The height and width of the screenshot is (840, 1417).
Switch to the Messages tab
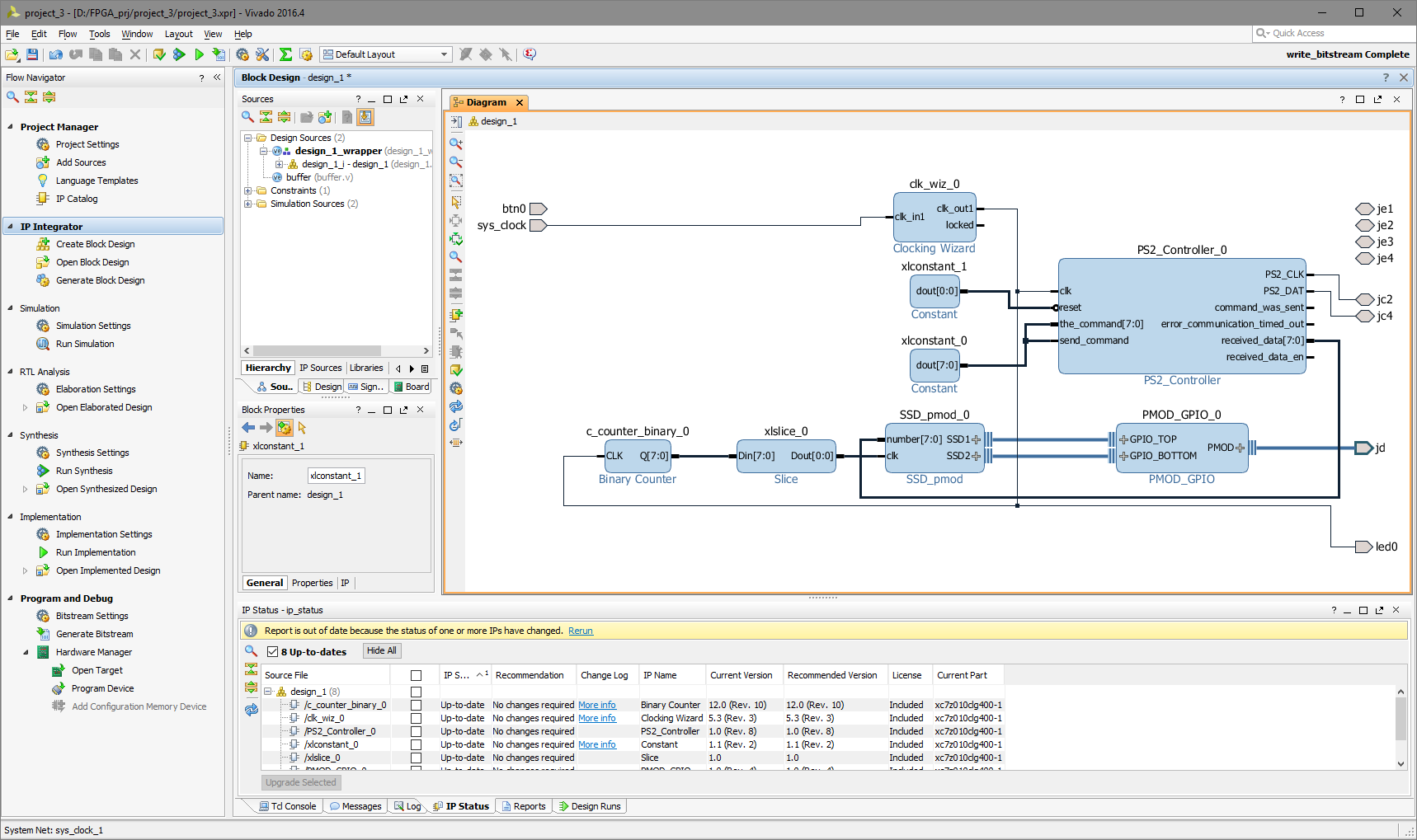355,806
